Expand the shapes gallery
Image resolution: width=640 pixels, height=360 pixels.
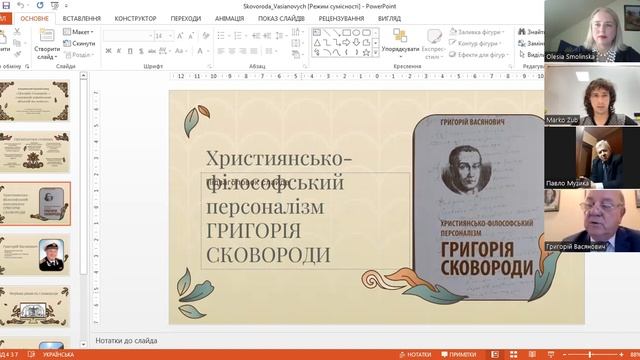pyautogui.click(x=376, y=52)
